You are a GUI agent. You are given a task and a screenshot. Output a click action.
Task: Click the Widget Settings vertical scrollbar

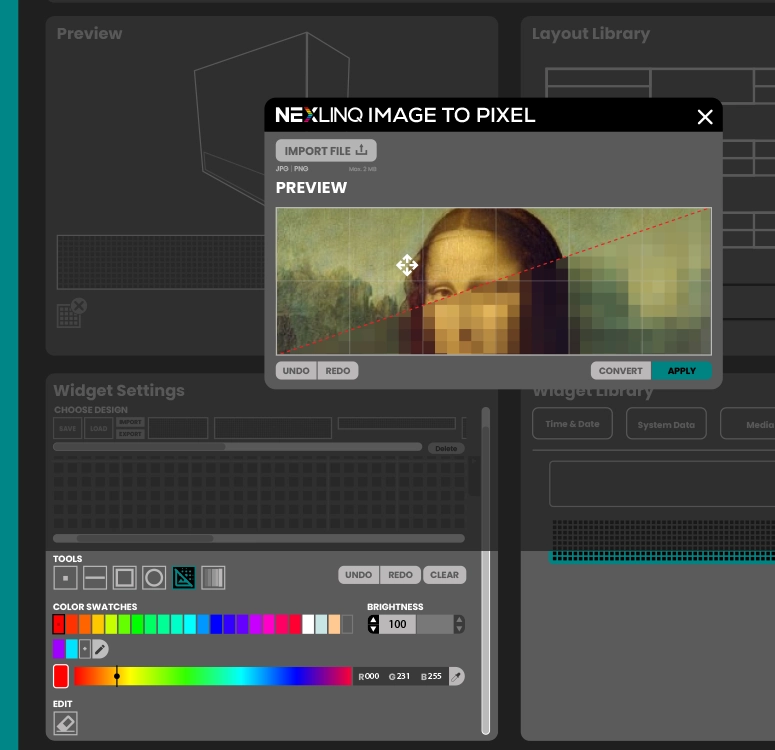486,571
